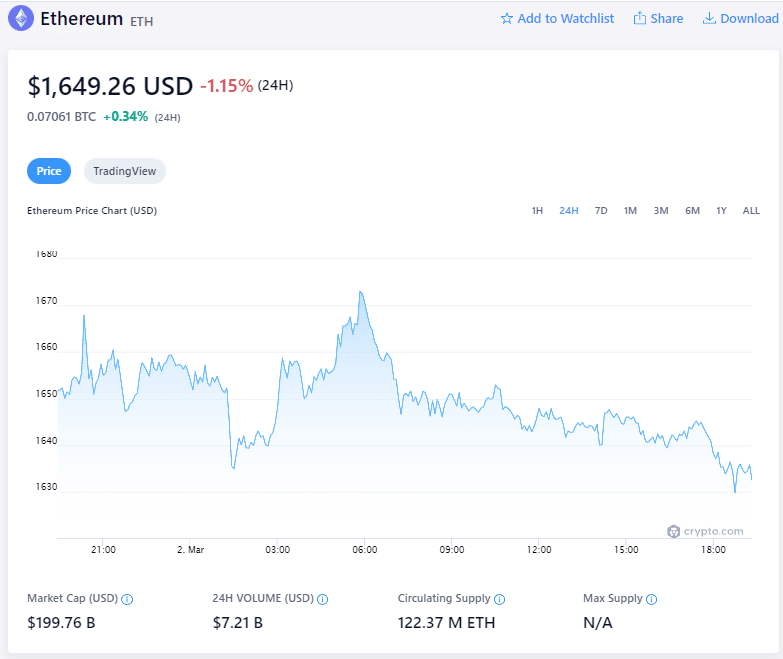Select the 1Y time range
This screenshot has height=659, width=783.
pyautogui.click(x=722, y=211)
